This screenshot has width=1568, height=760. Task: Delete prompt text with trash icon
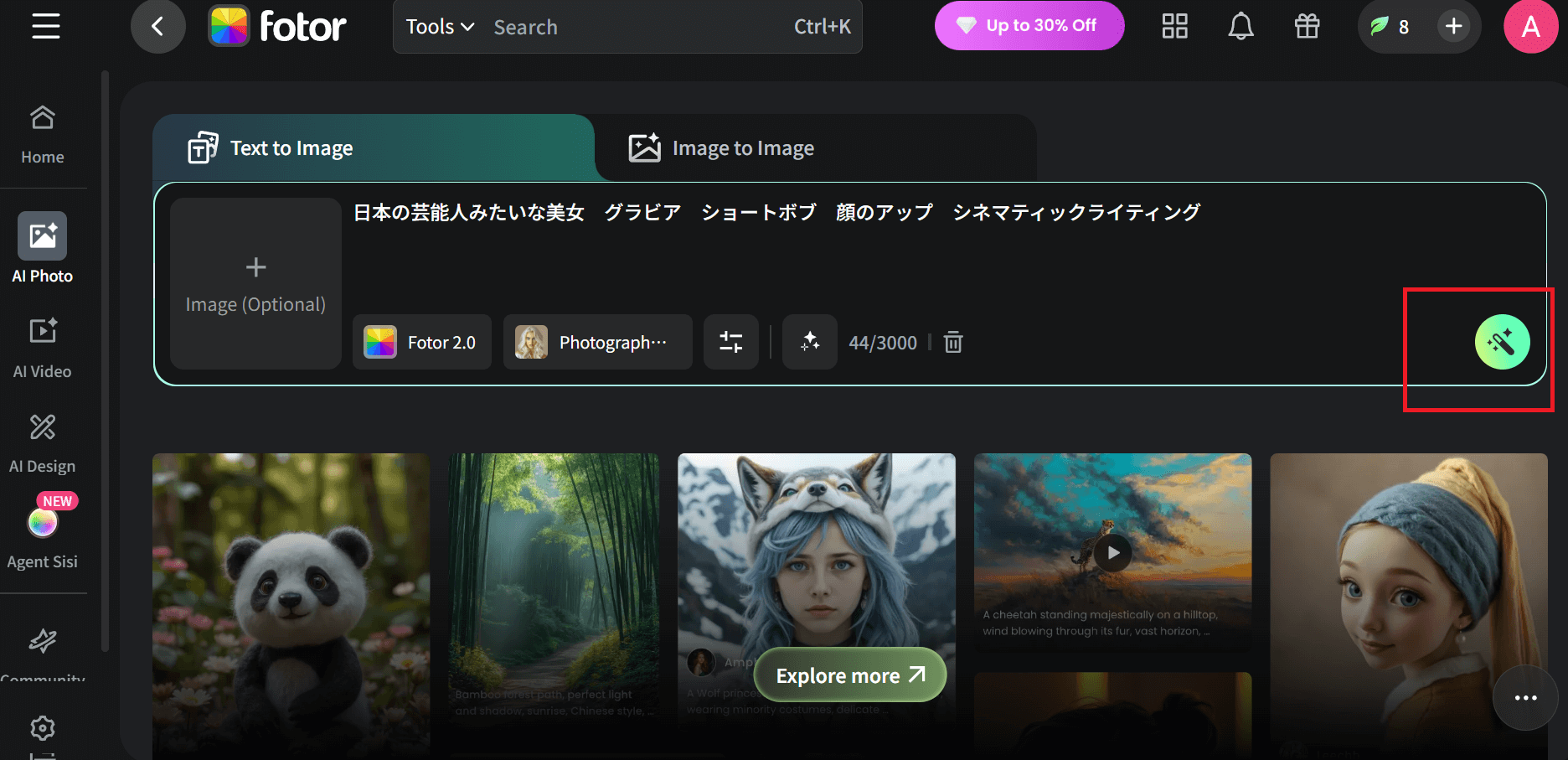point(953,342)
